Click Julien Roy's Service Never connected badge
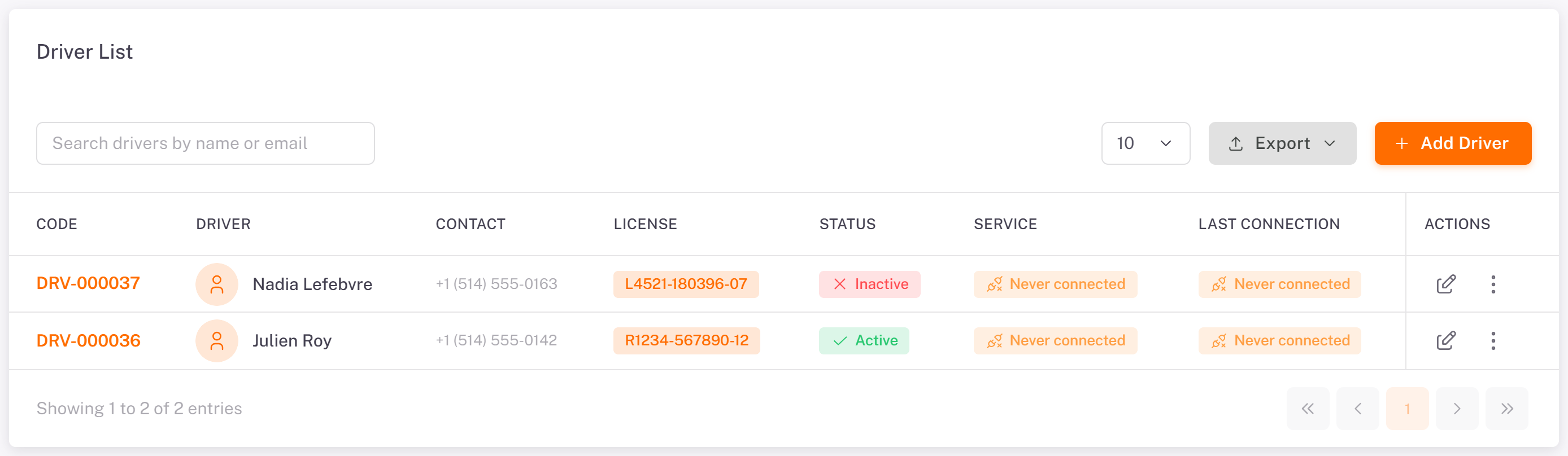Viewport: 1568px width, 456px height. point(1055,340)
